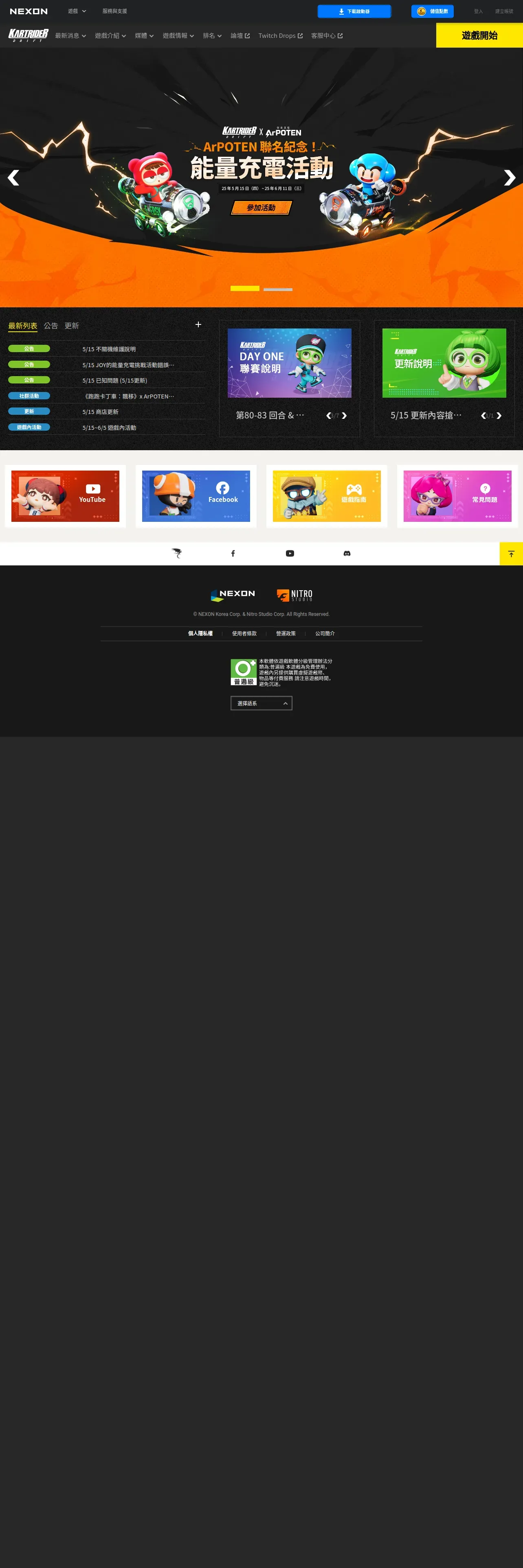Viewport: 523px width, 1568px height.
Task: Click the footer NEXON logo
Action: click(x=233, y=595)
